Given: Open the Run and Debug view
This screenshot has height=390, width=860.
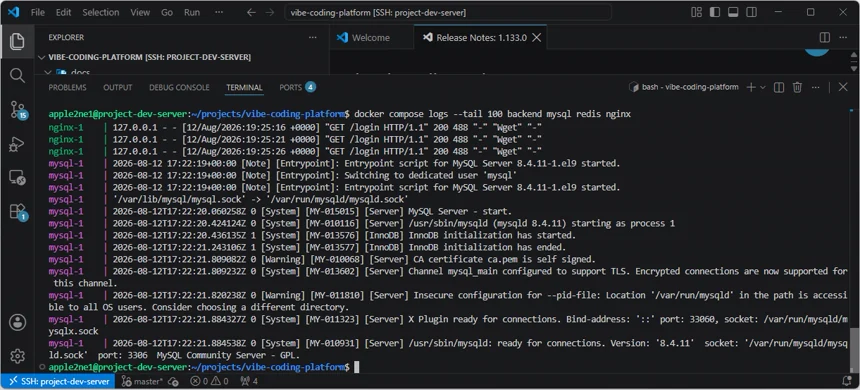Looking at the screenshot, I should point(17,144).
